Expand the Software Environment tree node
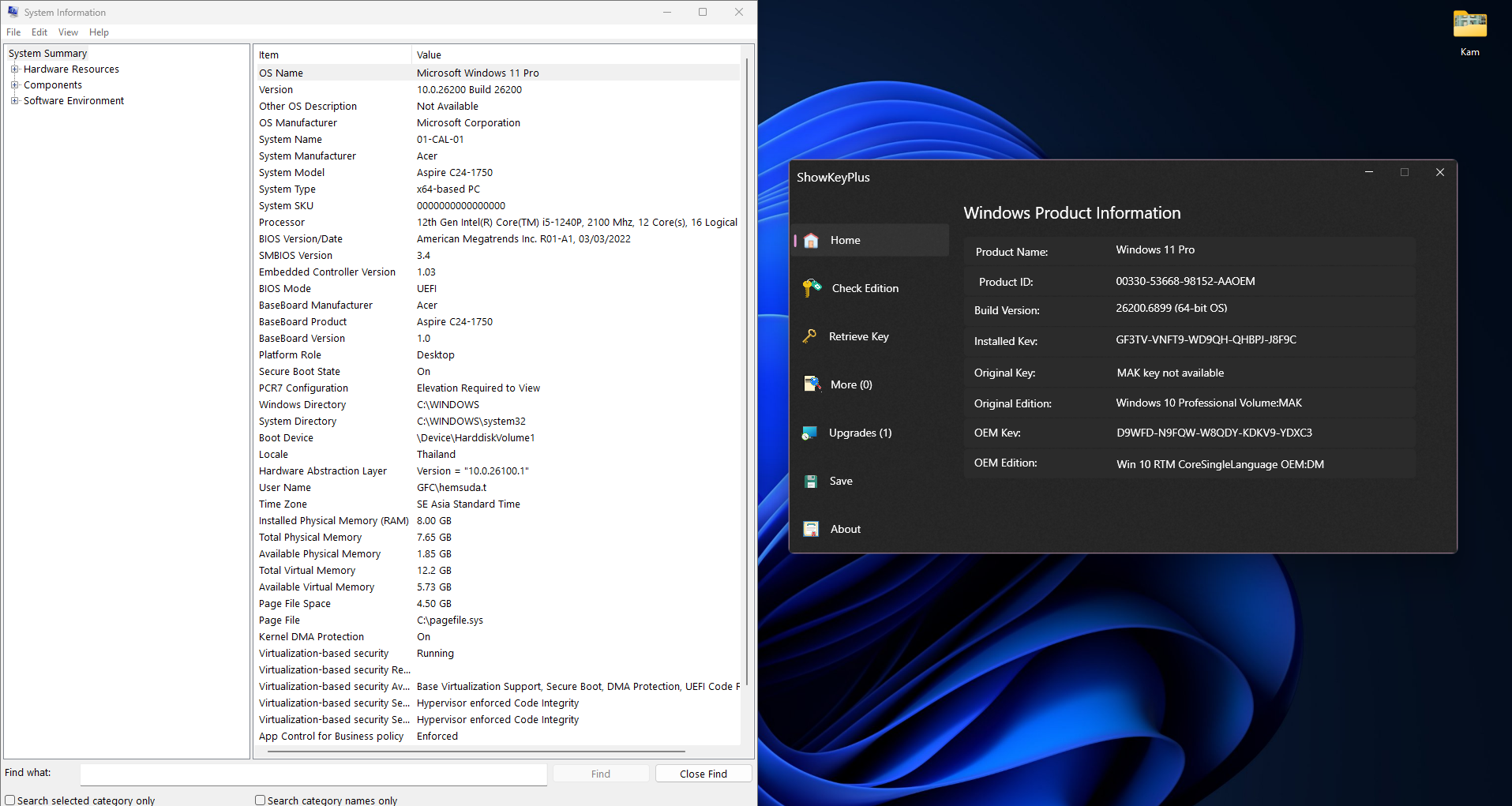This screenshot has width=1512, height=806. click(x=14, y=101)
